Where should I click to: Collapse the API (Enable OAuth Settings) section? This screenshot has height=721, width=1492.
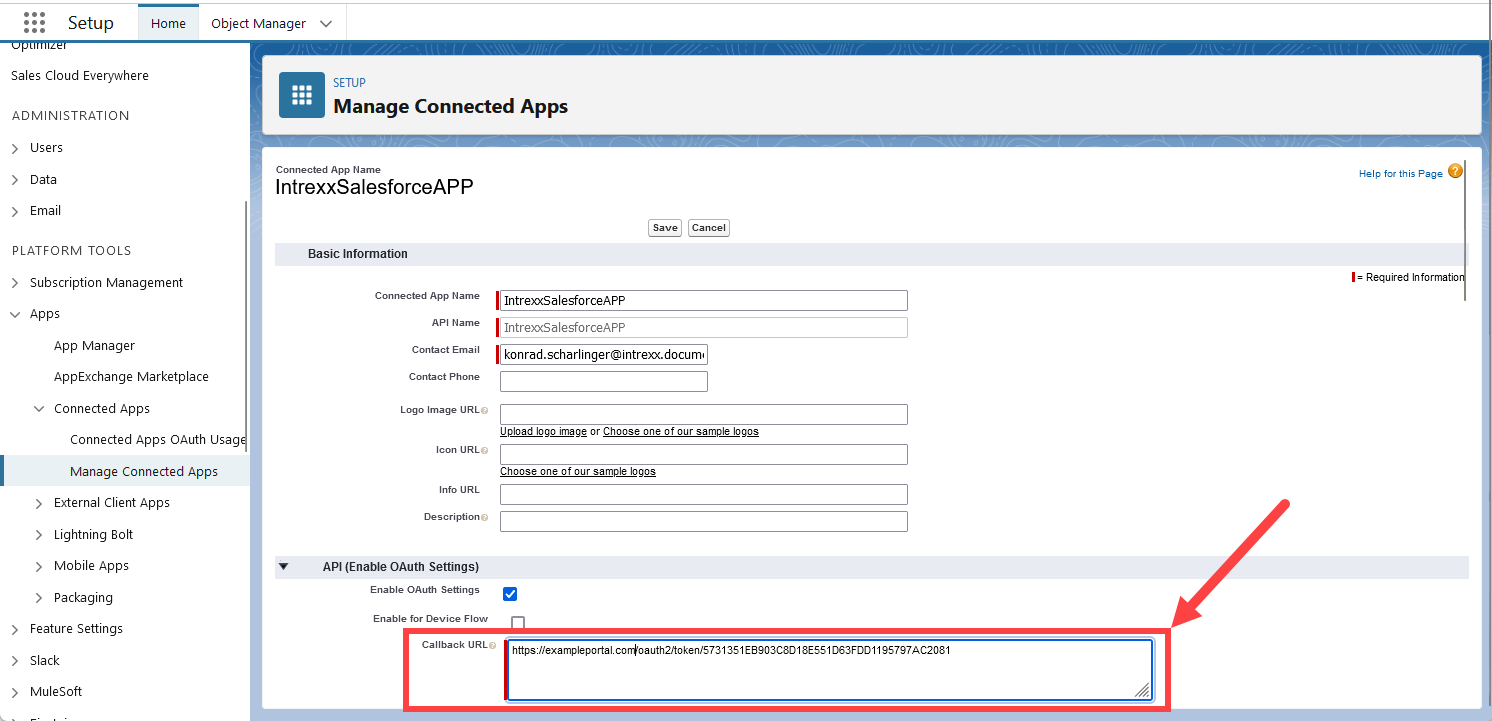(283, 567)
